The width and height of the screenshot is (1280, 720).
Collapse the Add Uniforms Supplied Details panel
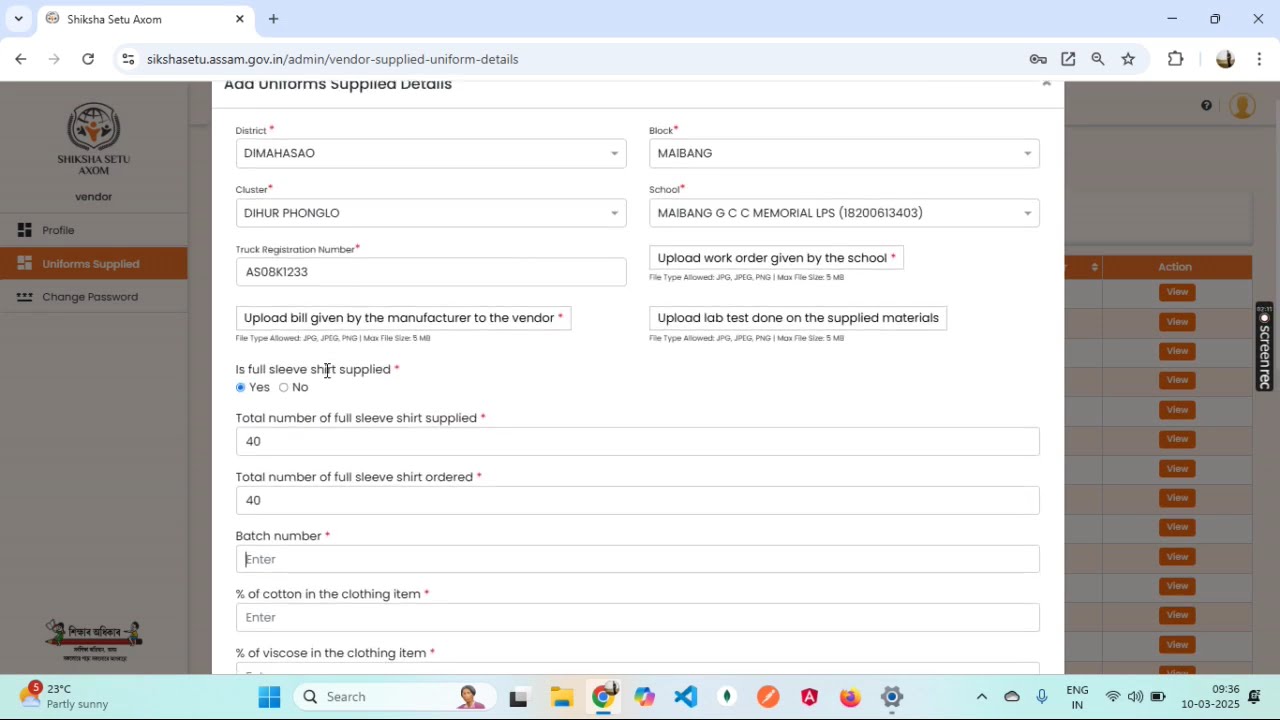click(x=1046, y=84)
